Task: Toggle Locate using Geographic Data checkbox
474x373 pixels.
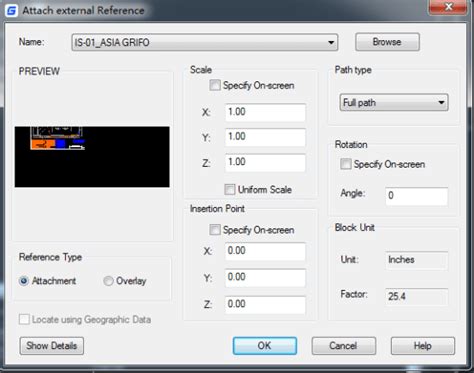Action: click(24, 319)
